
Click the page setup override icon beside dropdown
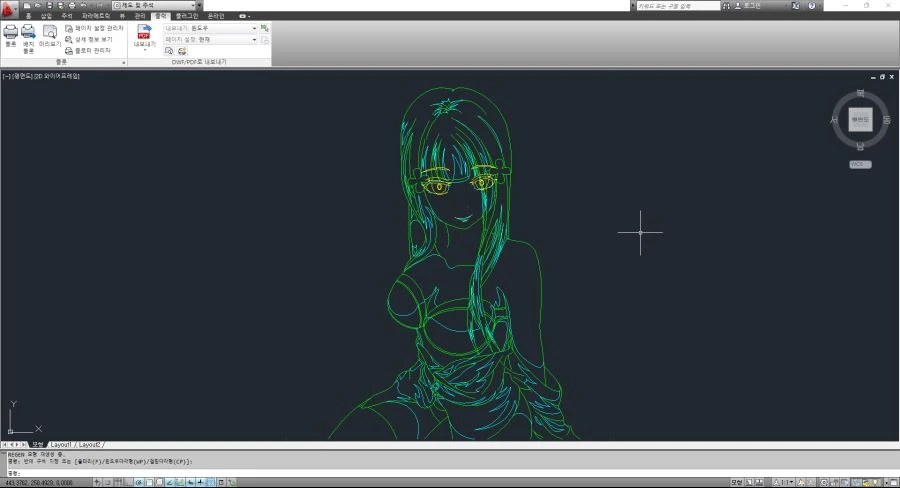click(x=265, y=40)
